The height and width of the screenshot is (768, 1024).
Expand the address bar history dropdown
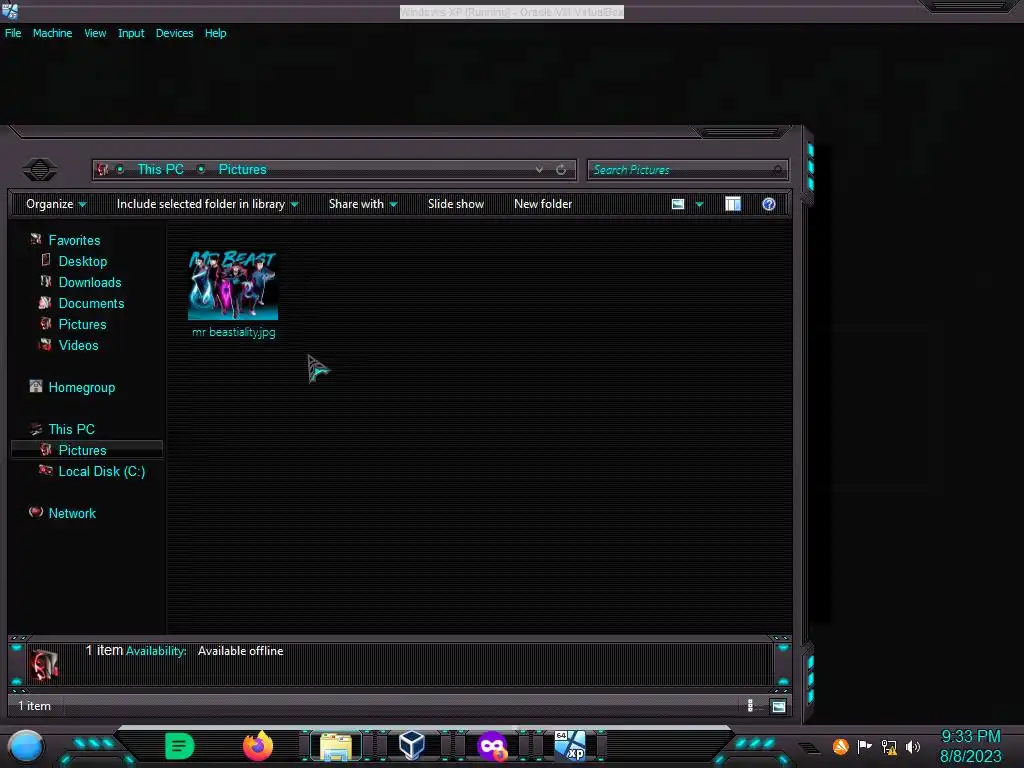(x=539, y=170)
